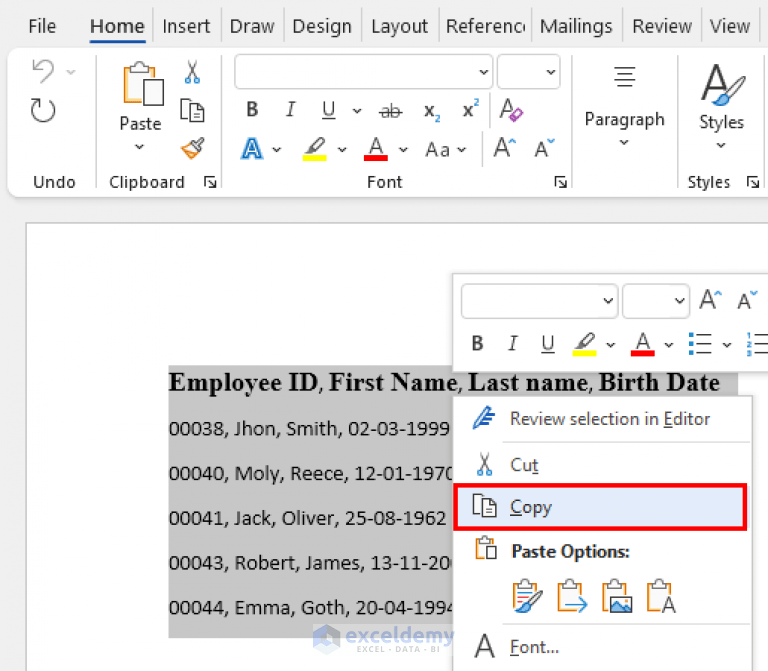Click the ribbon Copy pages icon
The image size is (768, 671).
point(192,110)
